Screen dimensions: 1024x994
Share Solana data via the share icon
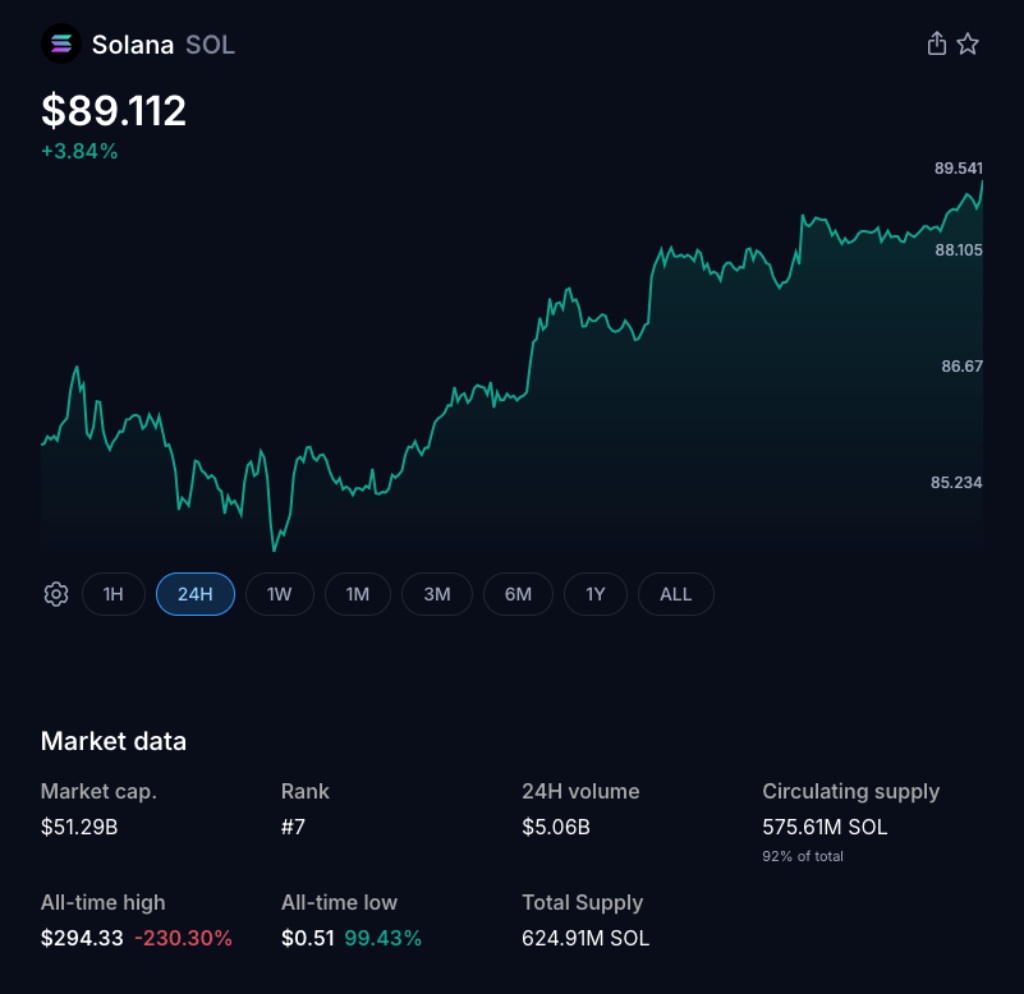click(936, 43)
